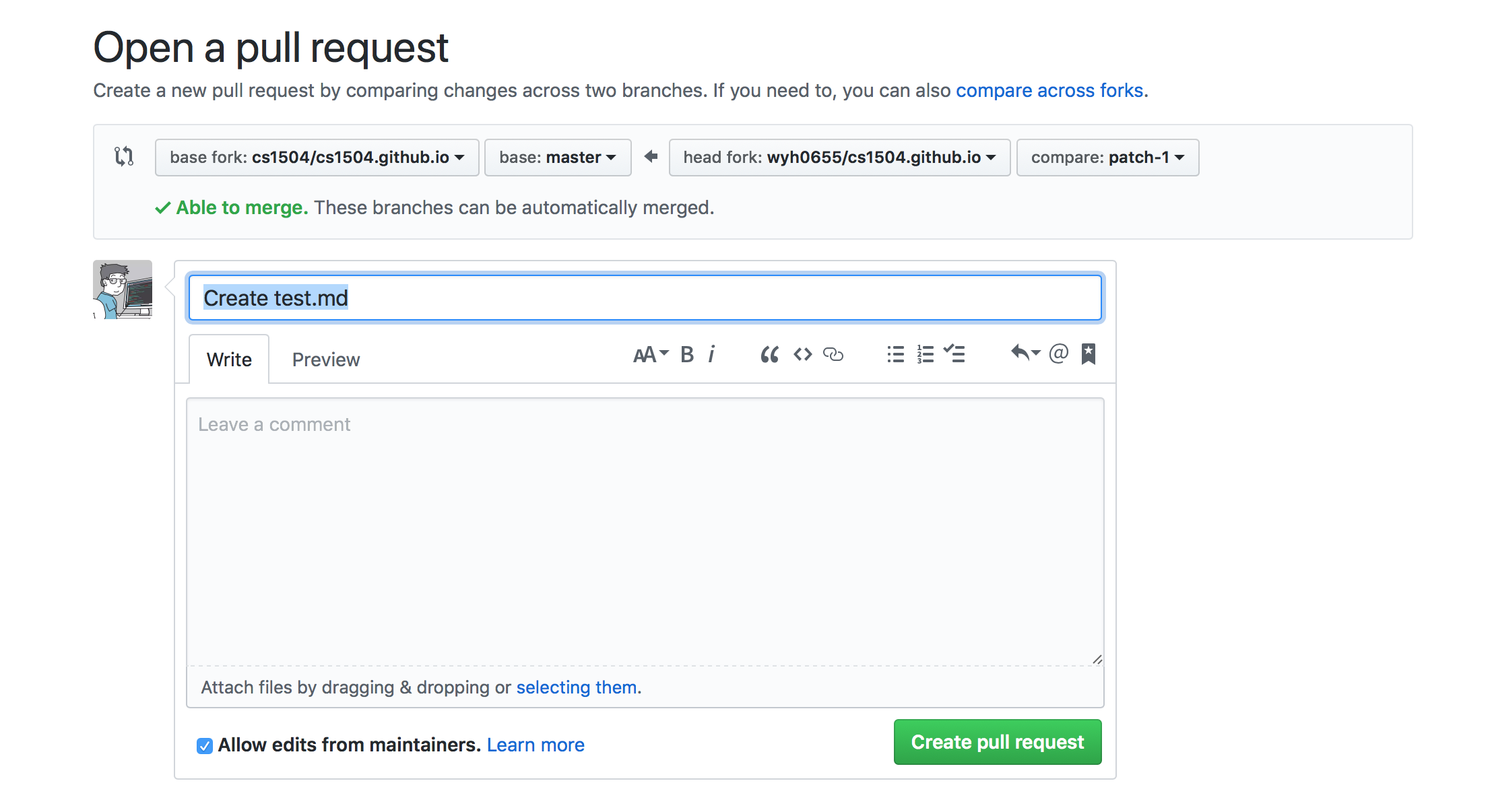The width and height of the screenshot is (1490, 812).
Task: Open the compare: patch-1 branch dropdown
Action: [x=1107, y=158]
